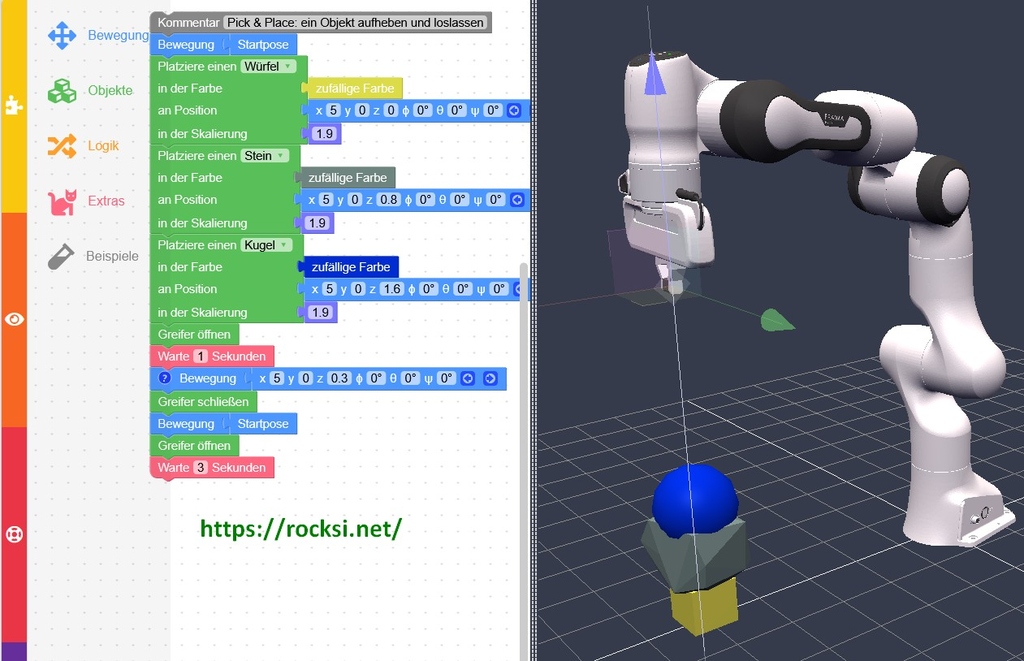Click the puzzle piece icon in the left sidebar
The width and height of the screenshot is (1024, 661).
14,105
